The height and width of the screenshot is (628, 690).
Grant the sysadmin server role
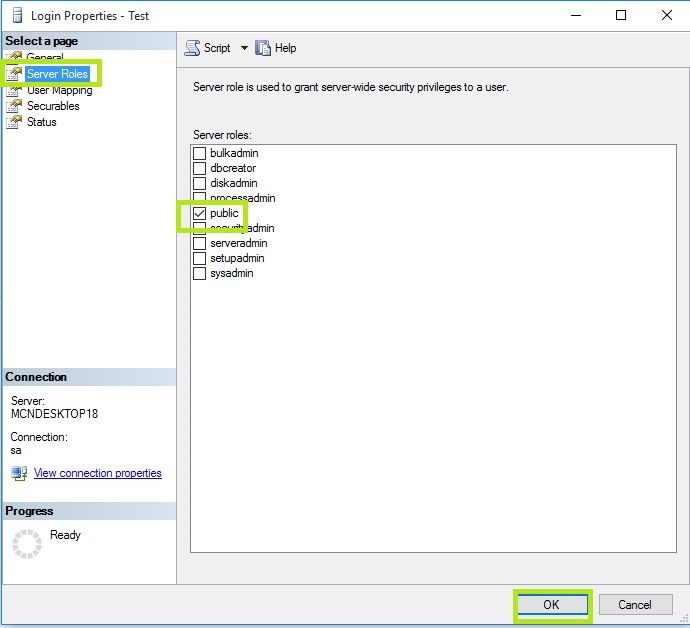point(199,273)
